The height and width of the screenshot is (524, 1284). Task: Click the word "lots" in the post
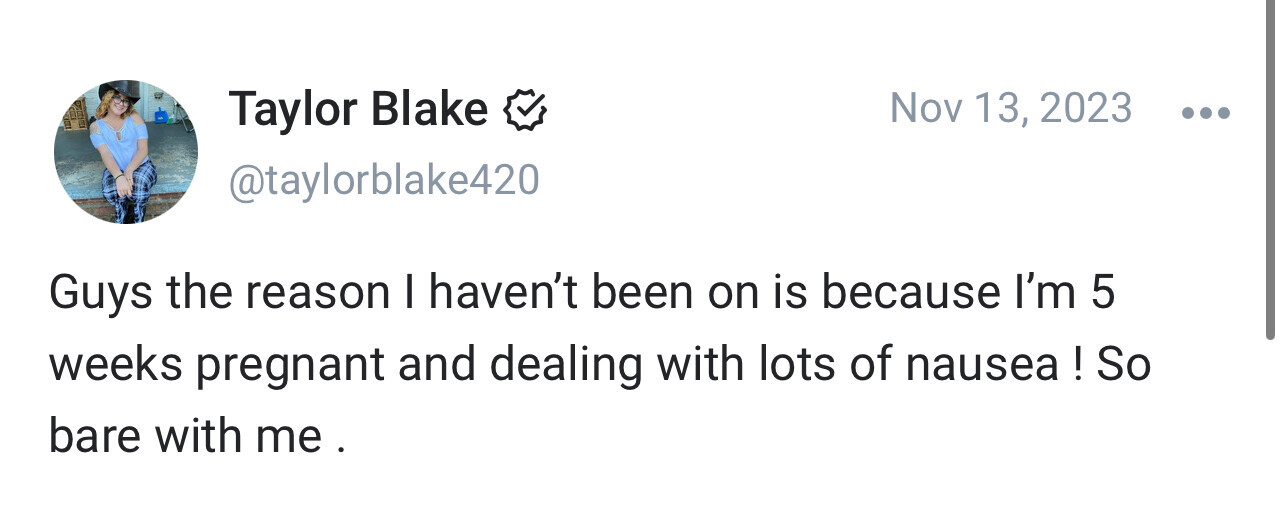pyautogui.click(x=791, y=365)
